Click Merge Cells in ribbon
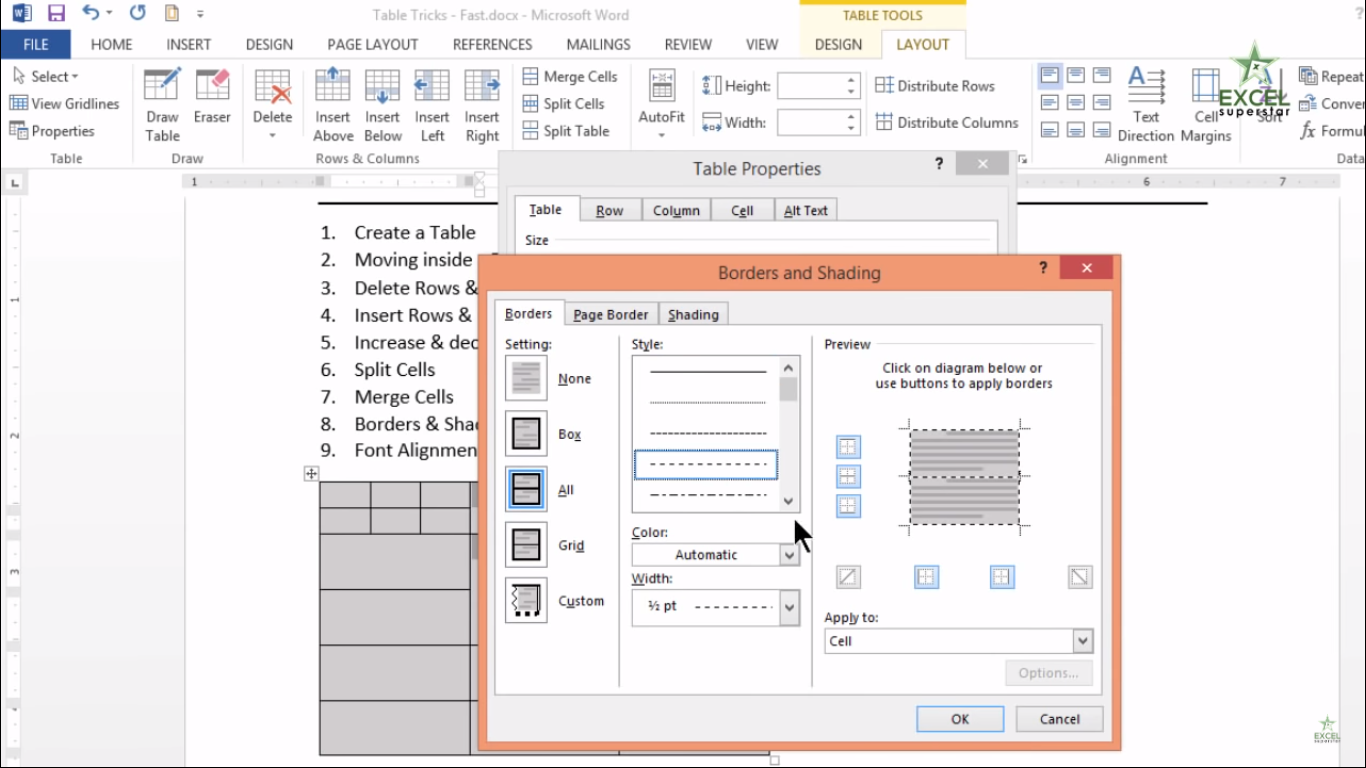Viewport: 1366px width, 768px height. coord(570,76)
